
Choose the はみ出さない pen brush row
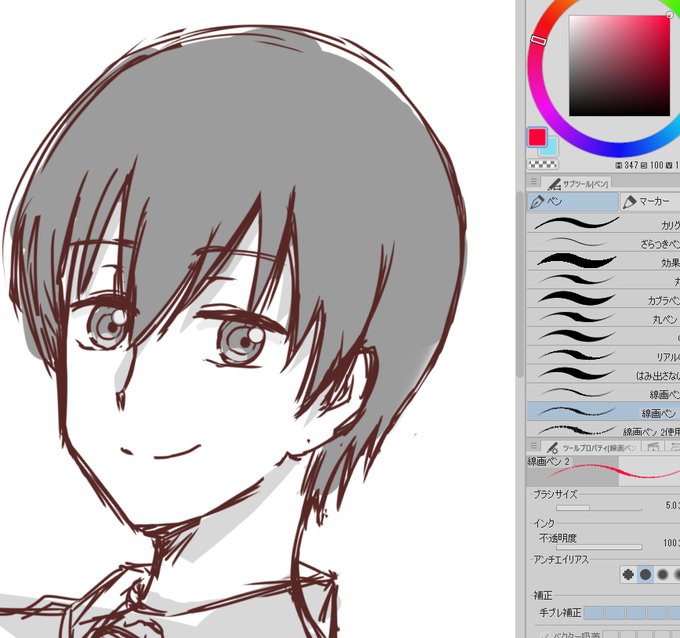tap(603, 374)
